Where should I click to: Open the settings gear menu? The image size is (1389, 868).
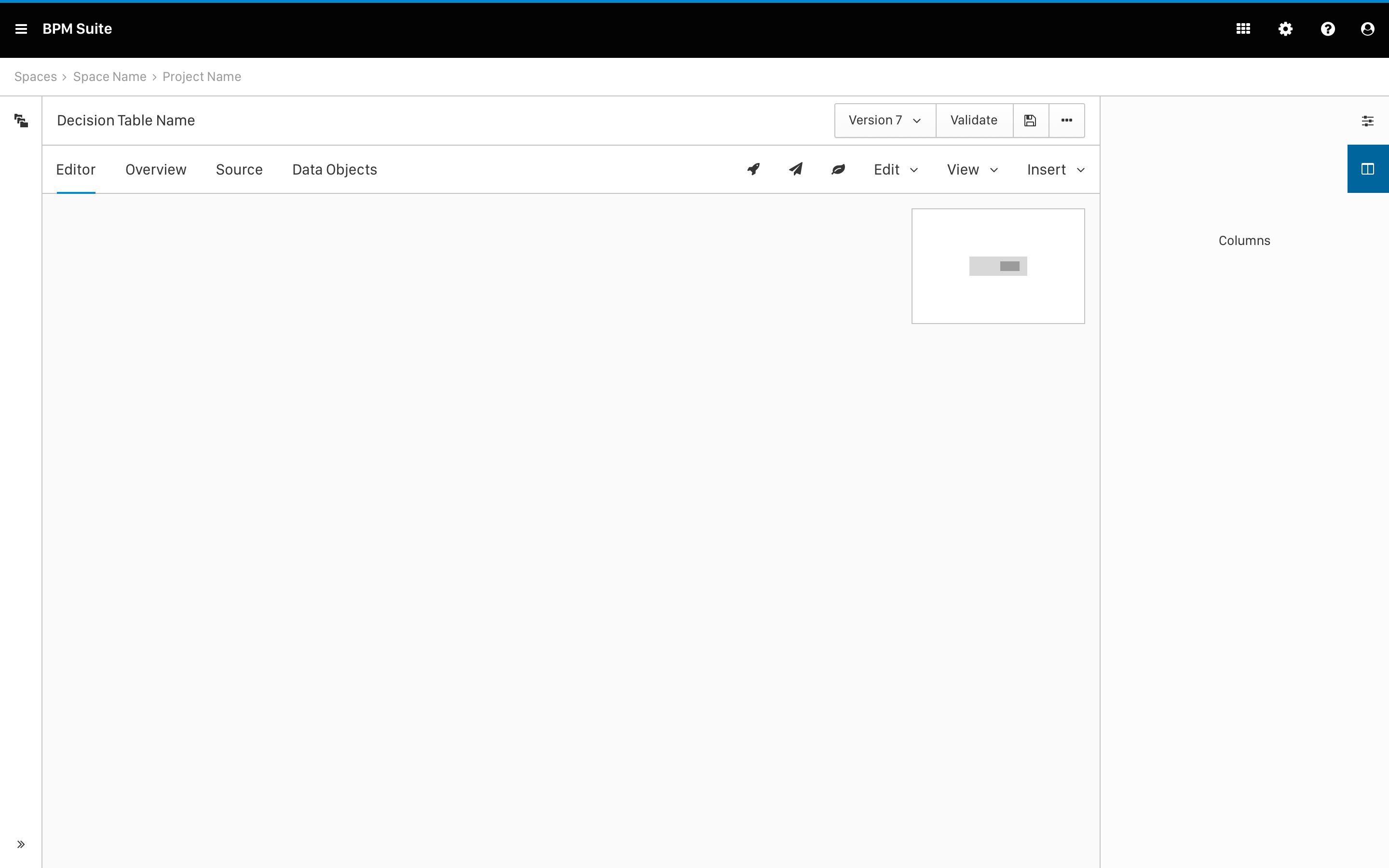click(x=1286, y=29)
